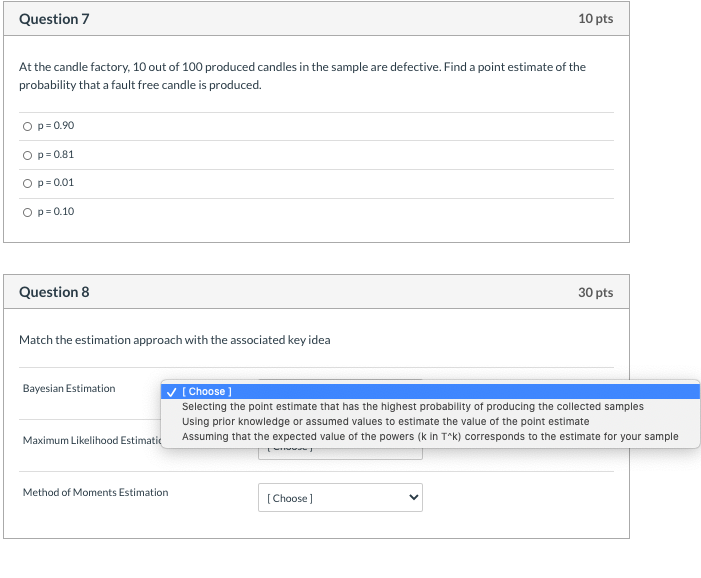This screenshot has width=701, height=578.
Task: Select the highlighted [ Choose ] dropdown option
Action: click(x=430, y=392)
